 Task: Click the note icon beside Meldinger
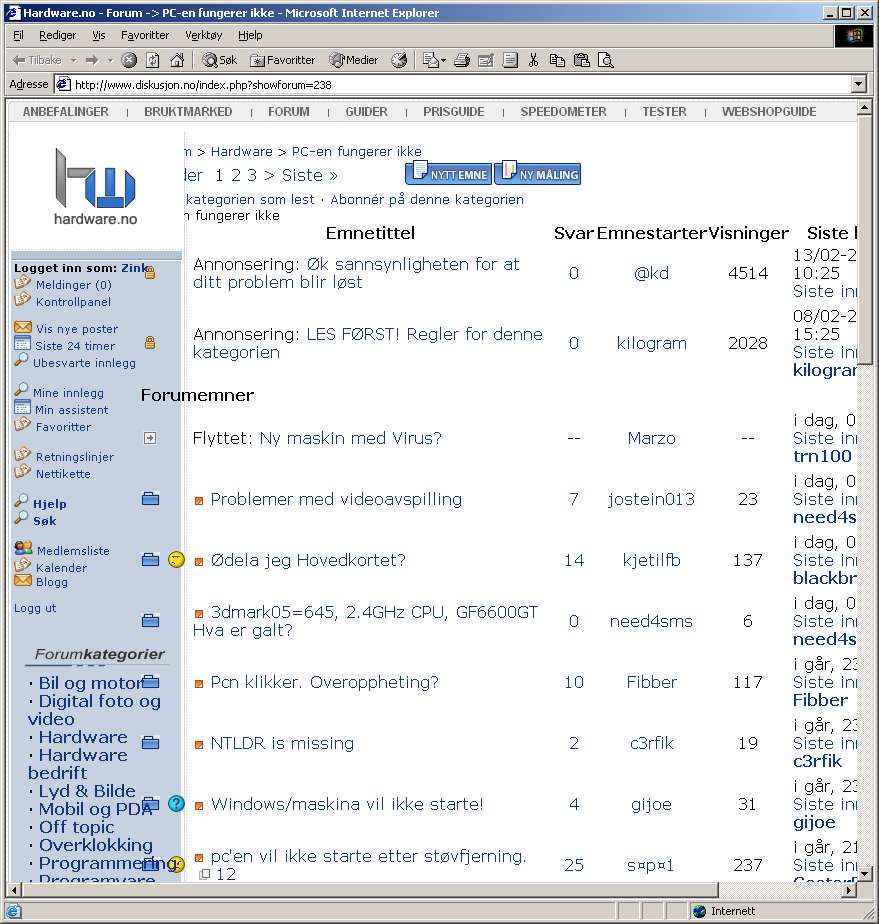(x=22, y=283)
